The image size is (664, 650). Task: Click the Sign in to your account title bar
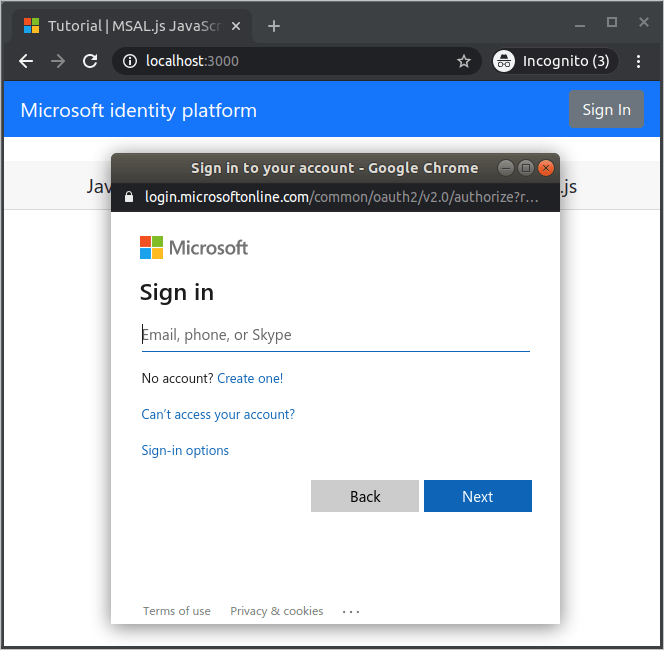(335, 168)
